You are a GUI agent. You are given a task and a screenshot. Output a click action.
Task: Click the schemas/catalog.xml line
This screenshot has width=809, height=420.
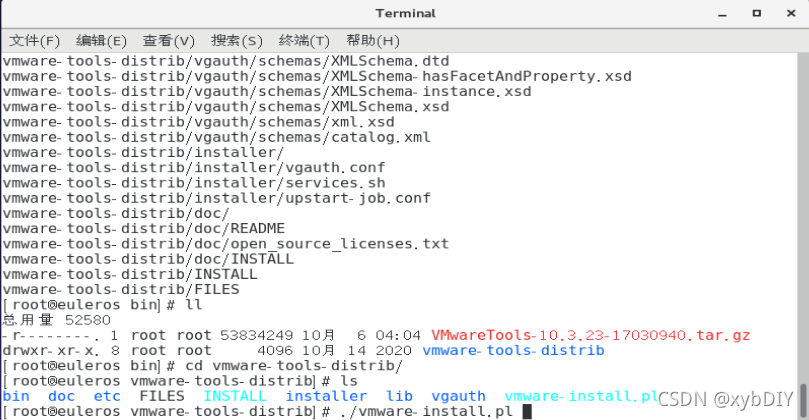217,137
